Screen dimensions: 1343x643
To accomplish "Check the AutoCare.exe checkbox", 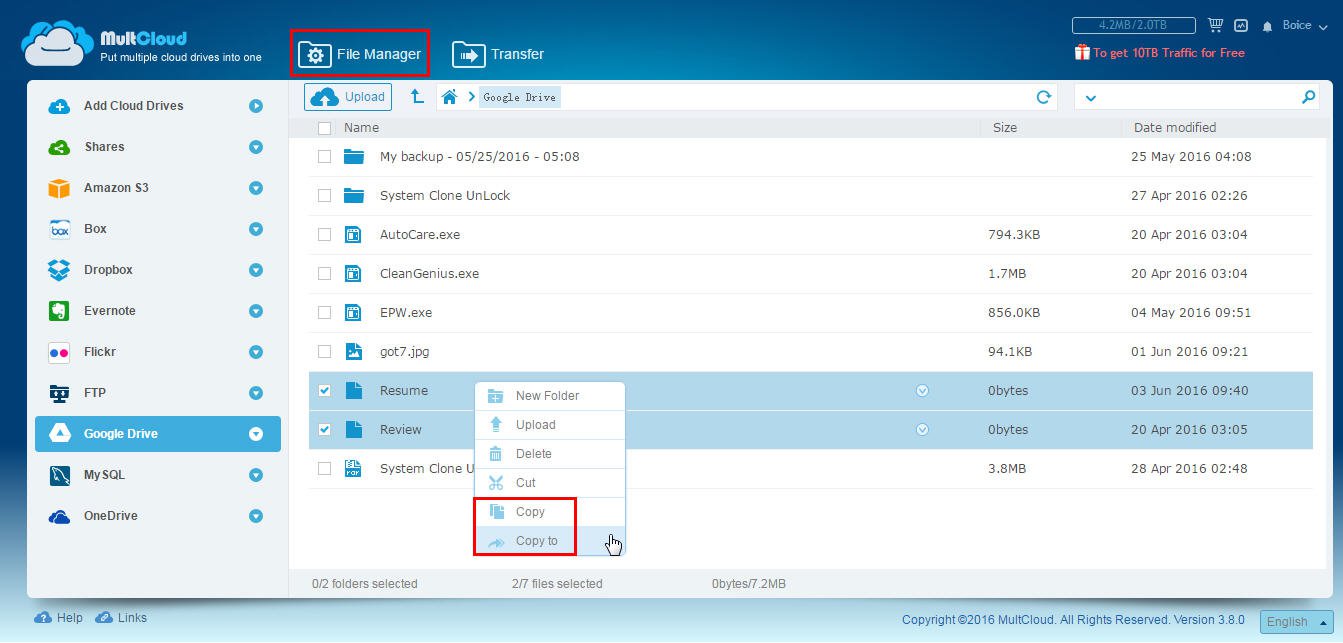I will pos(324,234).
